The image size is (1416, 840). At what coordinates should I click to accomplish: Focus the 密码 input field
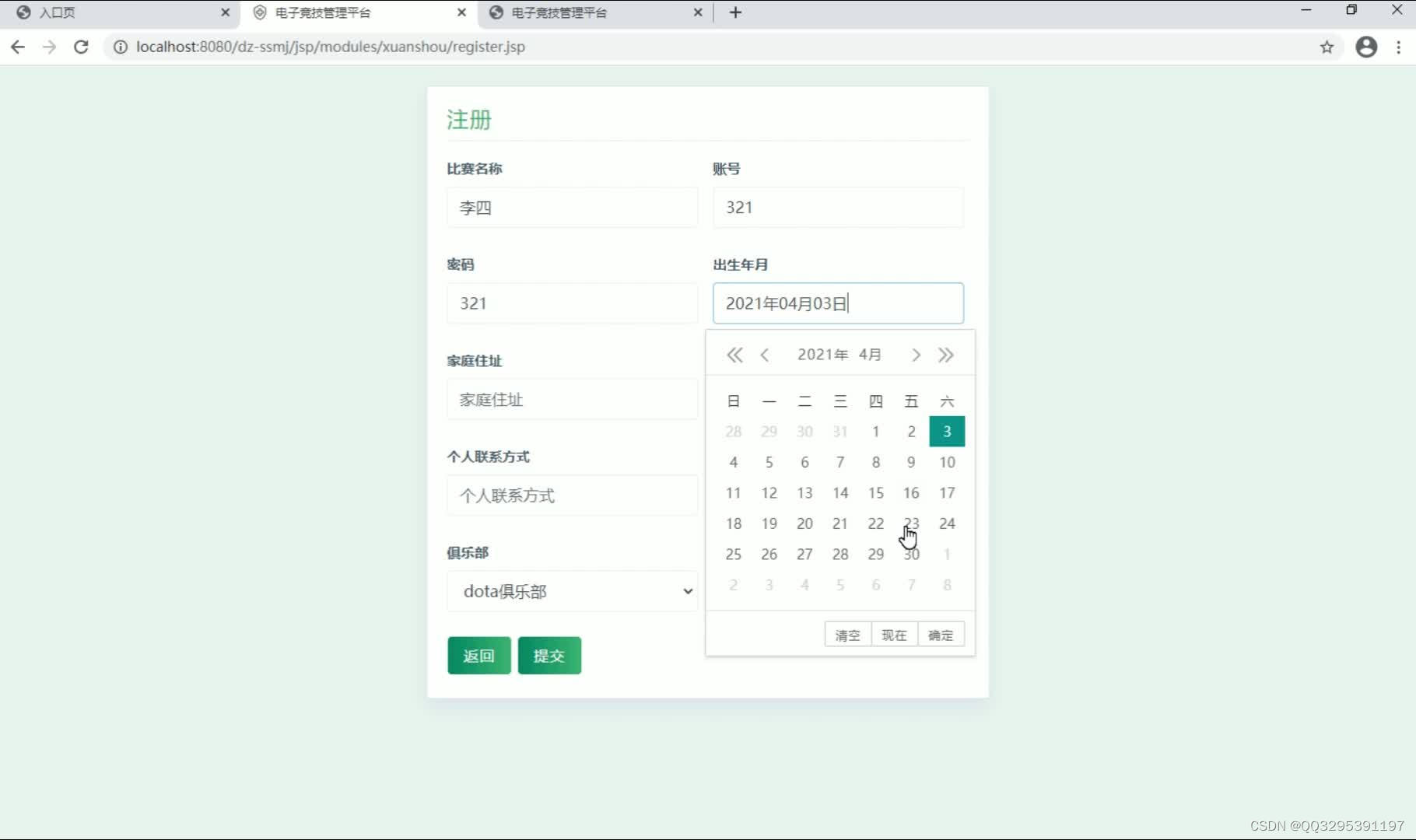coord(573,303)
